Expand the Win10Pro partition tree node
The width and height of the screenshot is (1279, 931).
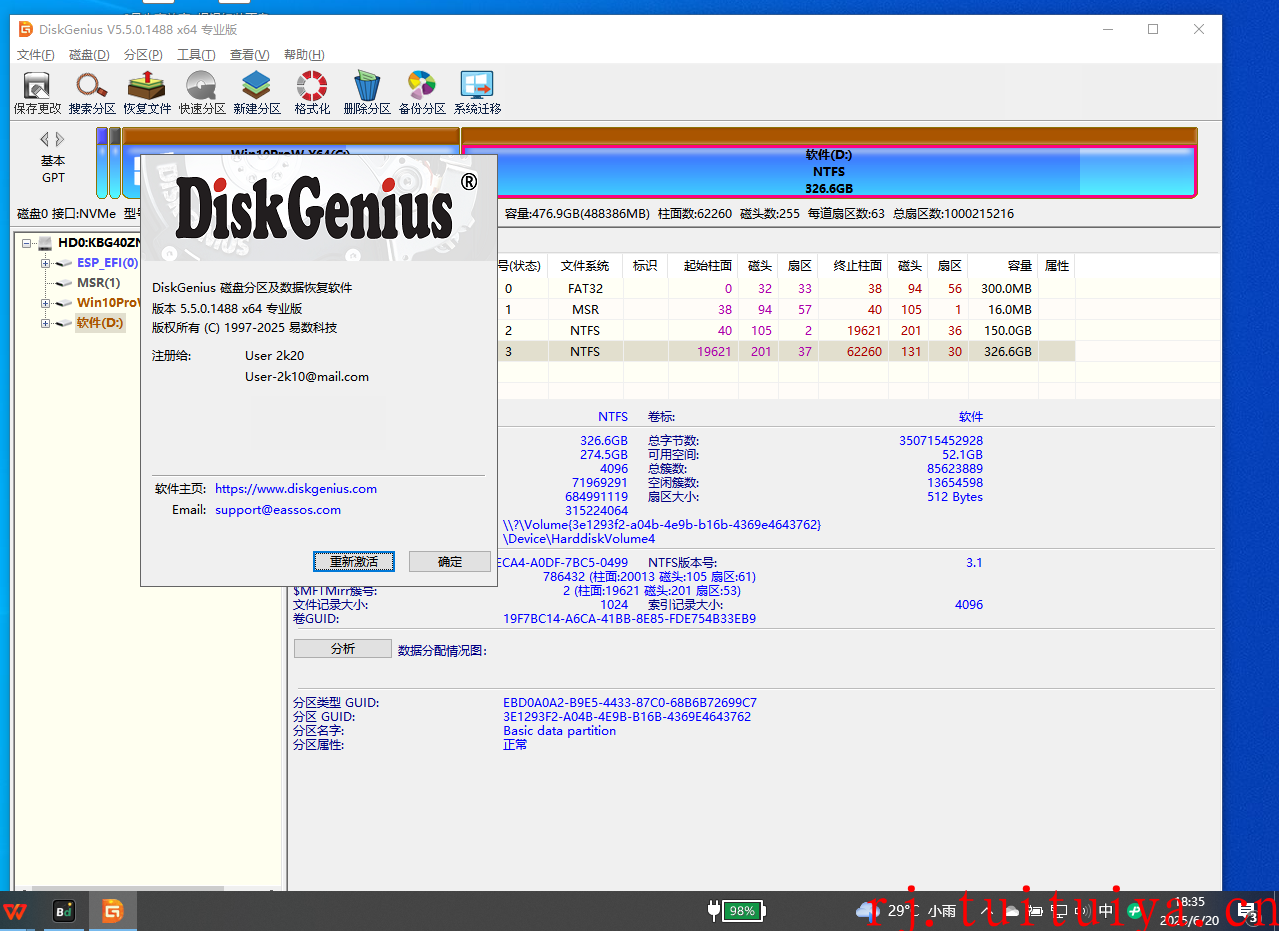(45, 303)
